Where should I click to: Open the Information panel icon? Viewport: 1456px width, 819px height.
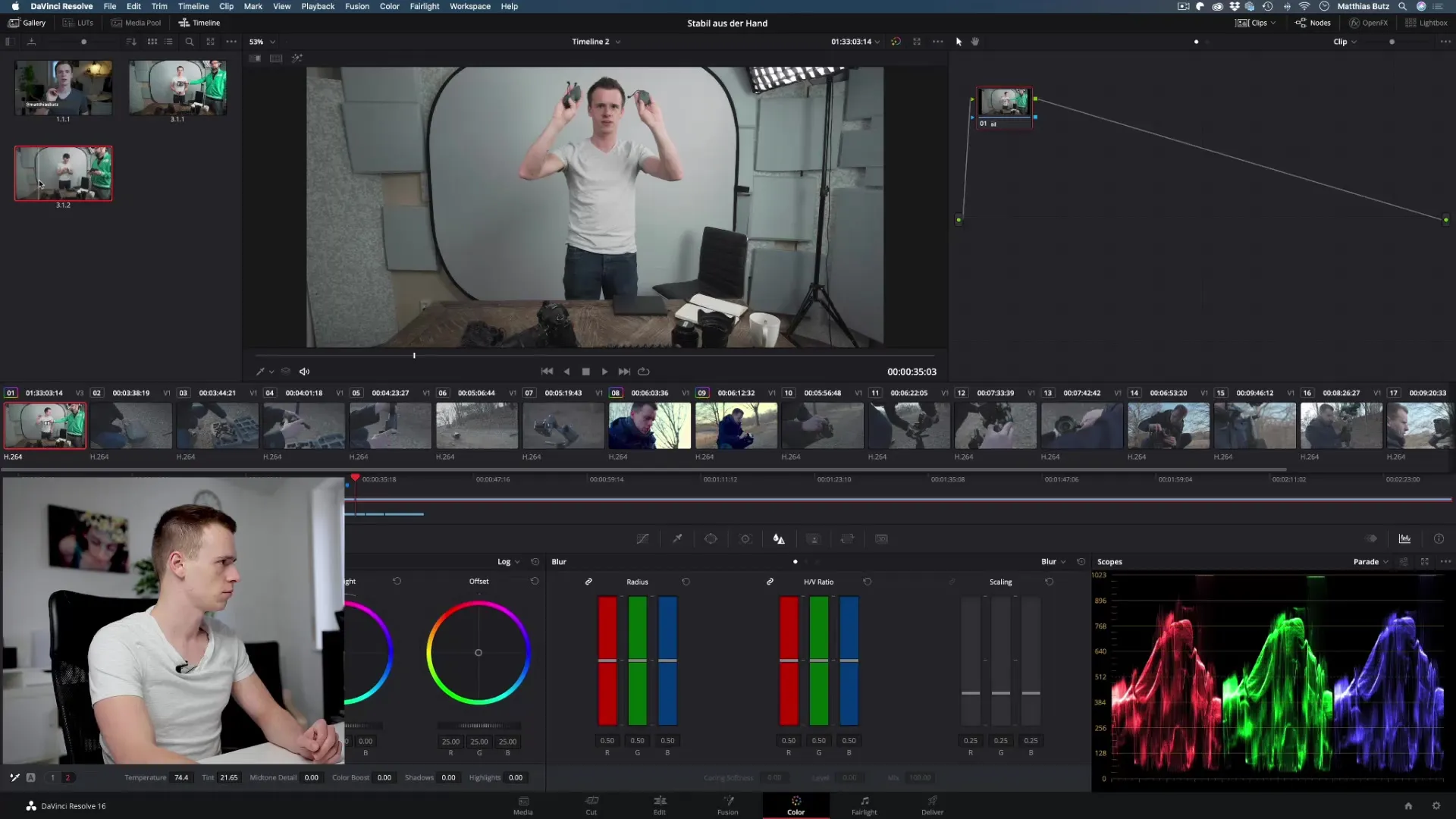pos(1439,539)
